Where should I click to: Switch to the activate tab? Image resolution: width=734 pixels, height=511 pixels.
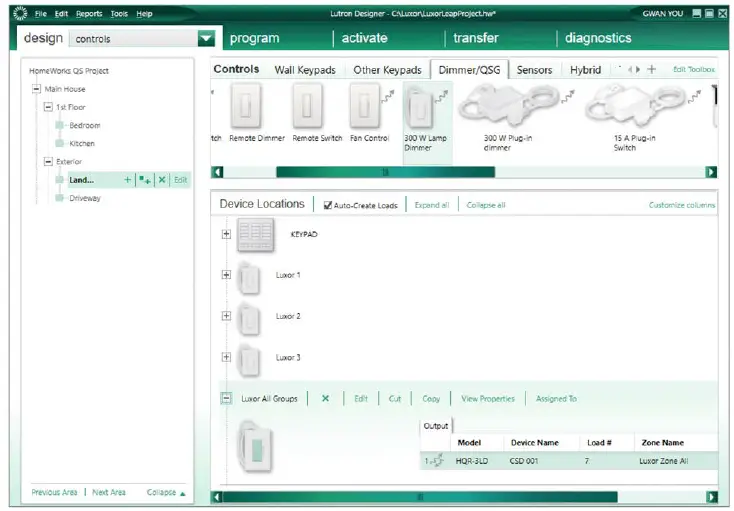(364, 38)
